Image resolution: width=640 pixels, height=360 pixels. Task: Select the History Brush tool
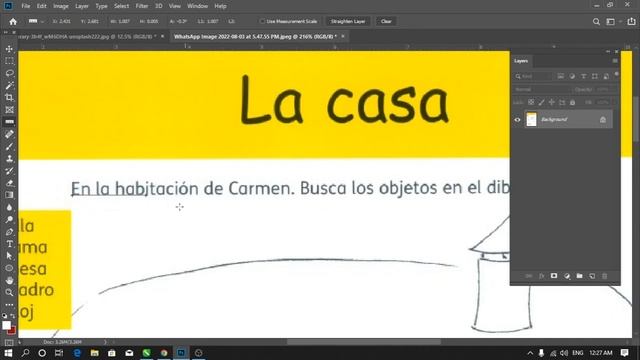9,171
